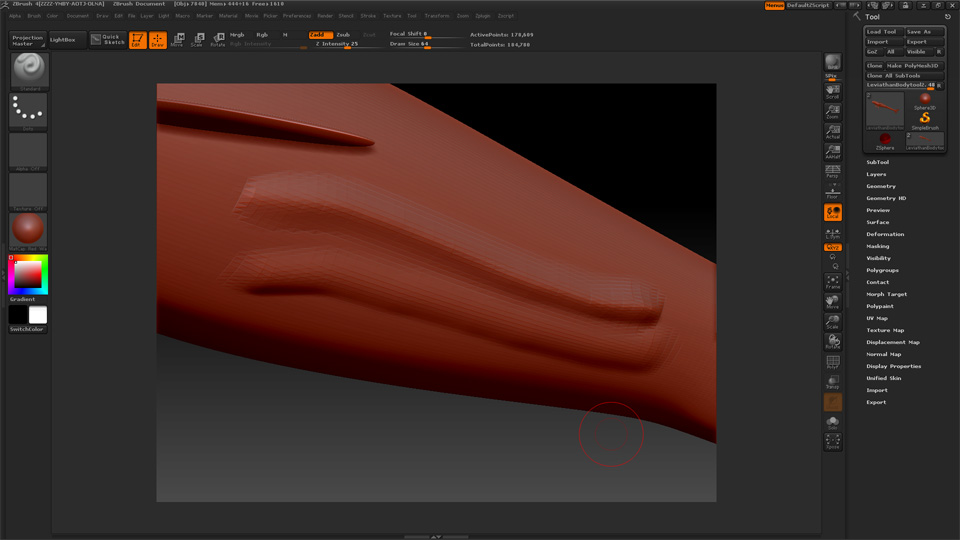Click the Rotate view icon in right shelf
Viewport: 960px width, 540px height.
(x=833, y=342)
